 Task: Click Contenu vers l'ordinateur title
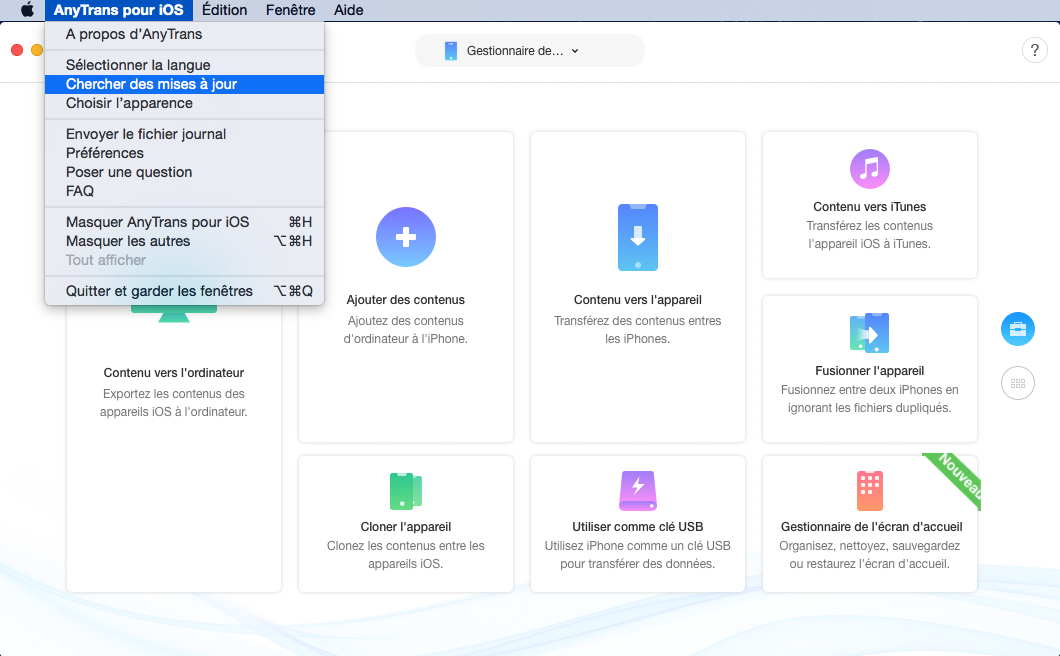pos(174,373)
